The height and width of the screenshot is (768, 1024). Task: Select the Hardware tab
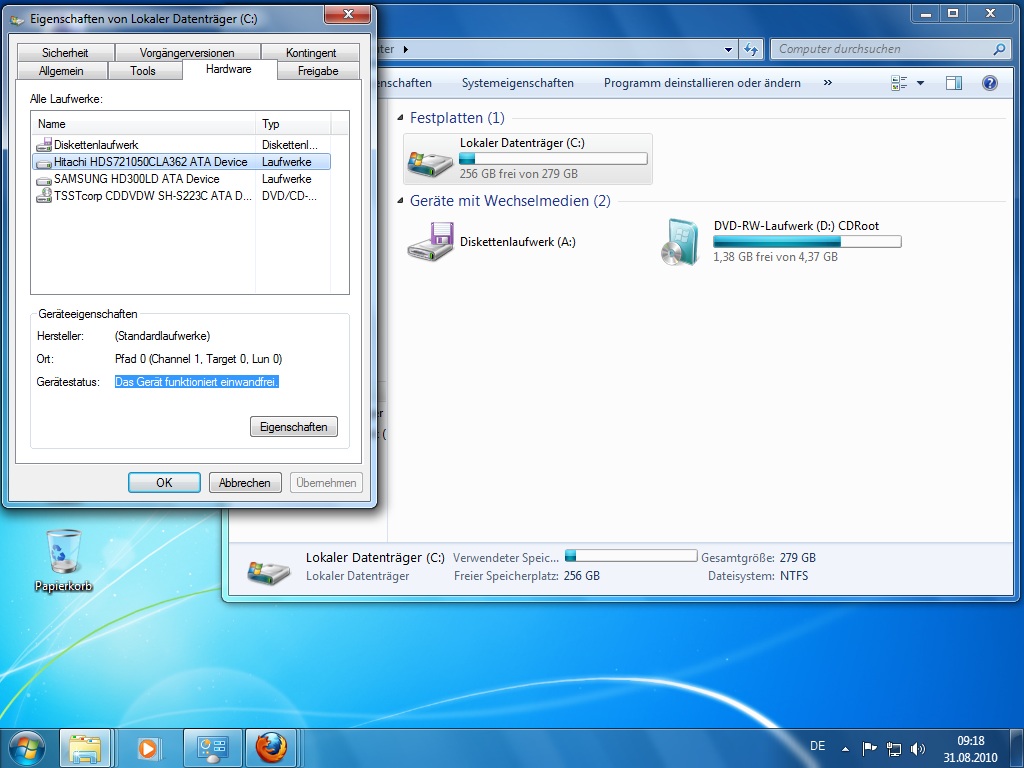point(229,69)
